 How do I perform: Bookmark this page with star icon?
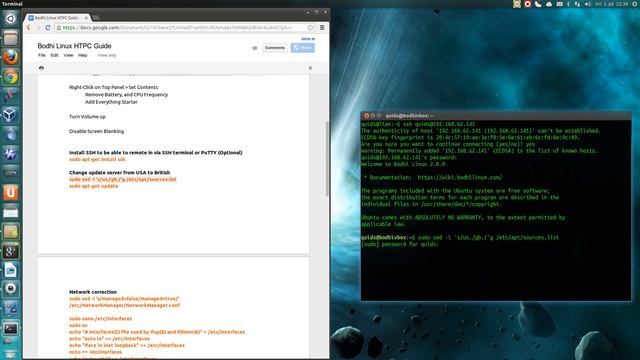pyautogui.click(x=311, y=28)
